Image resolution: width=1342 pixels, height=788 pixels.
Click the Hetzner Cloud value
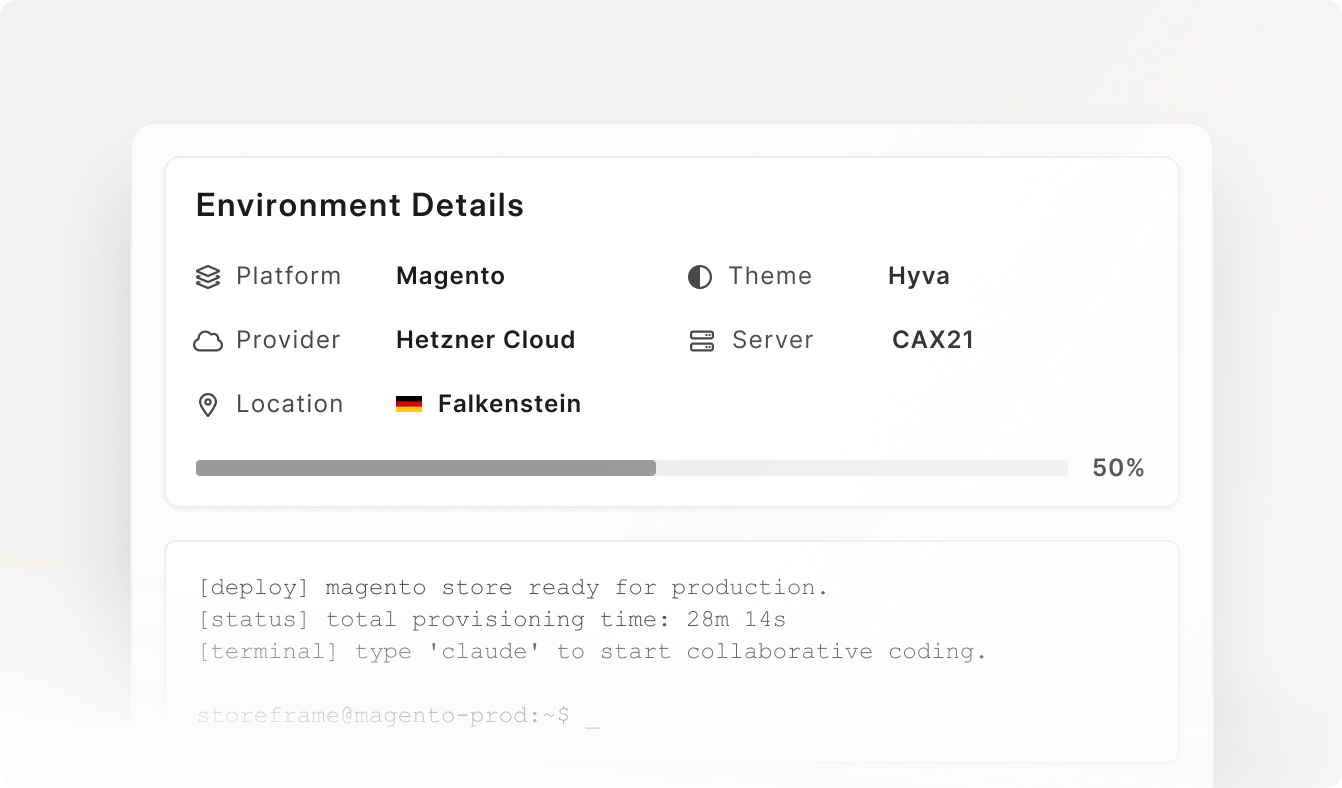(486, 340)
